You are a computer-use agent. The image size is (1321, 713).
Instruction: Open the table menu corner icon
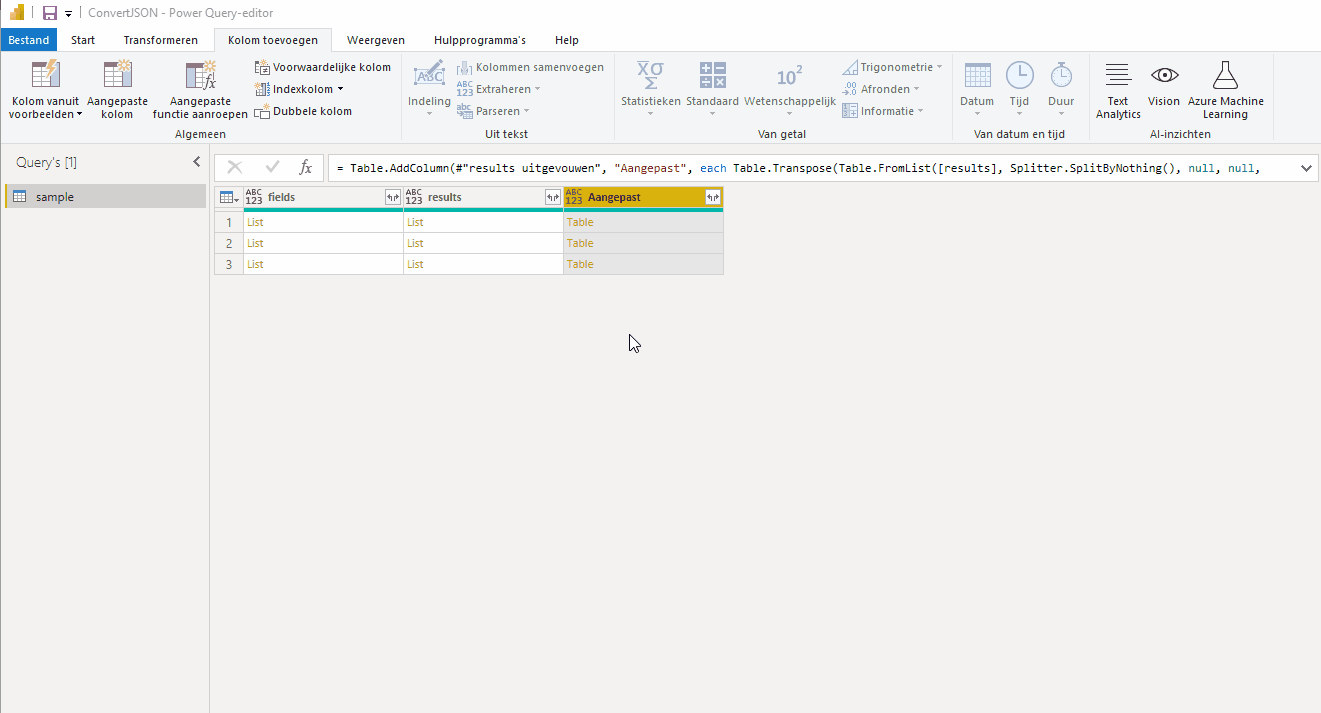(x=229, y=197)
